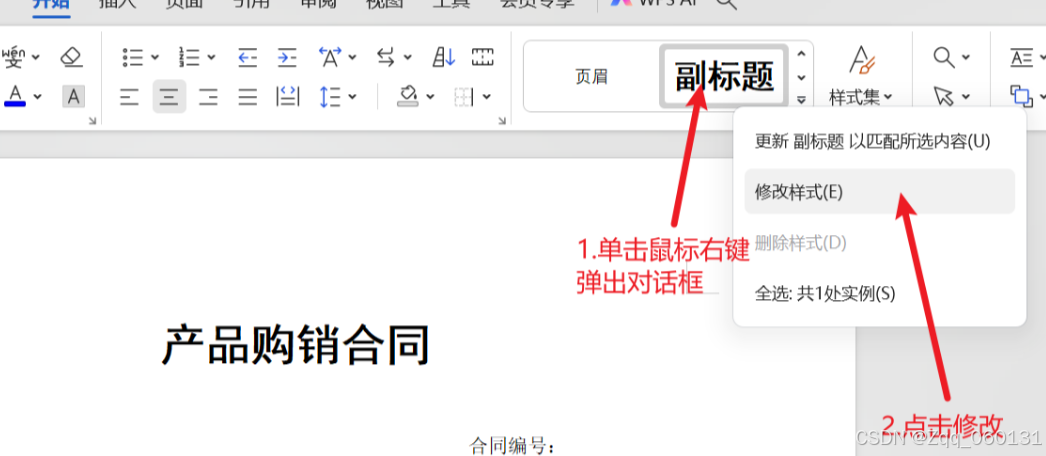Toggle character shading gray A button
1046x456 pixels.
click(x=73, y=97)
